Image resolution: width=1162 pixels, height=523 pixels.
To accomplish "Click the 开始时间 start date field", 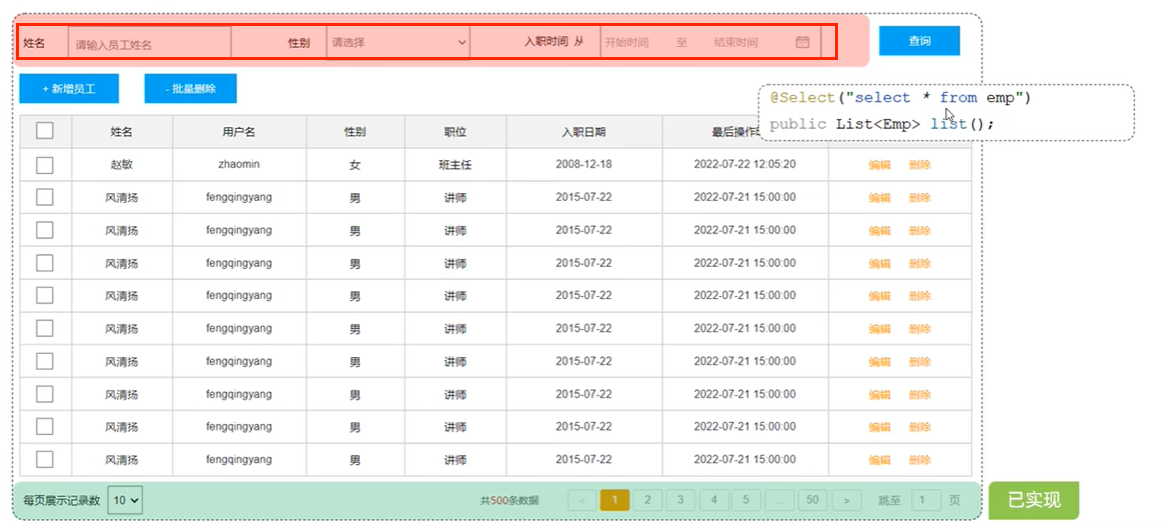I will (x=626, y=43).
